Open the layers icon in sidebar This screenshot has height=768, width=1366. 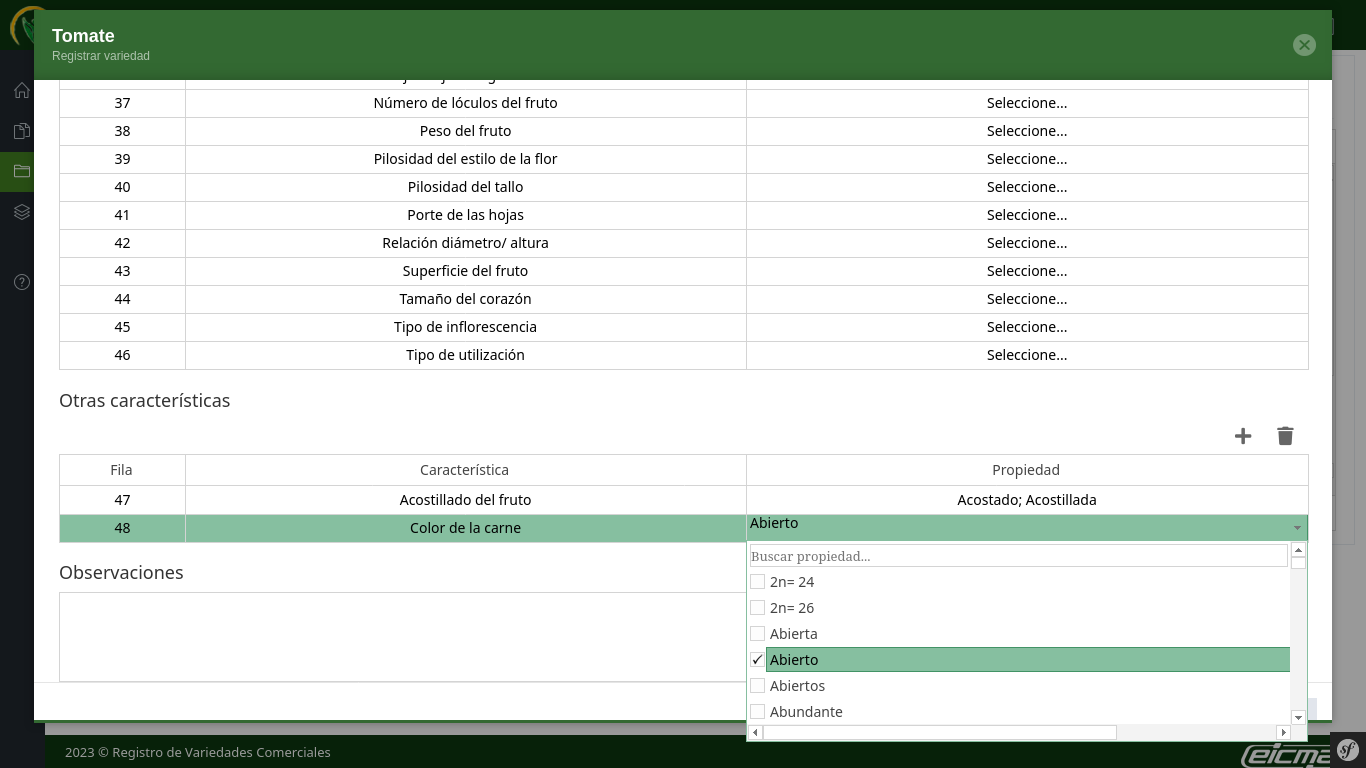tap(21, 212)
